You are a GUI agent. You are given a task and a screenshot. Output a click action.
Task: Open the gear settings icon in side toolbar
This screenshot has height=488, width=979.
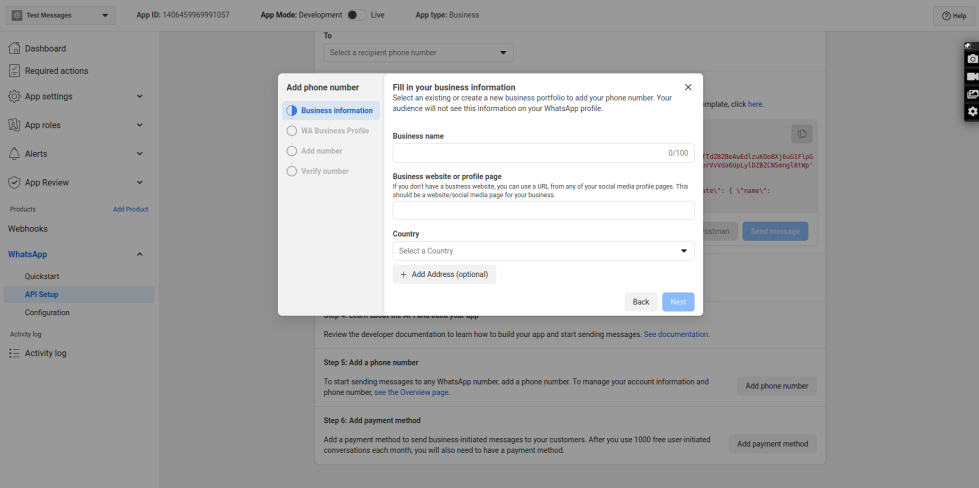971,112
